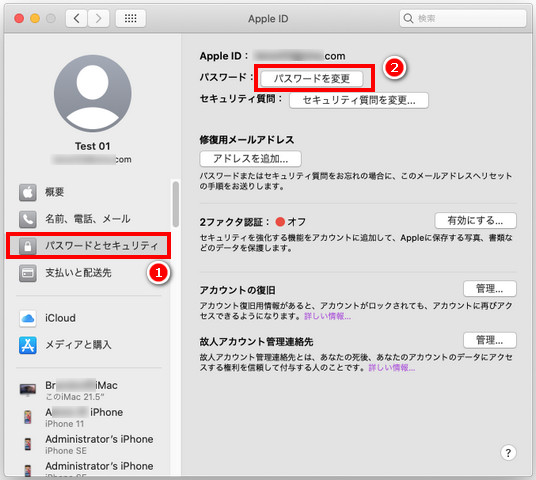
Task: Click the profile avatar picture
Action: coord(93,93)
